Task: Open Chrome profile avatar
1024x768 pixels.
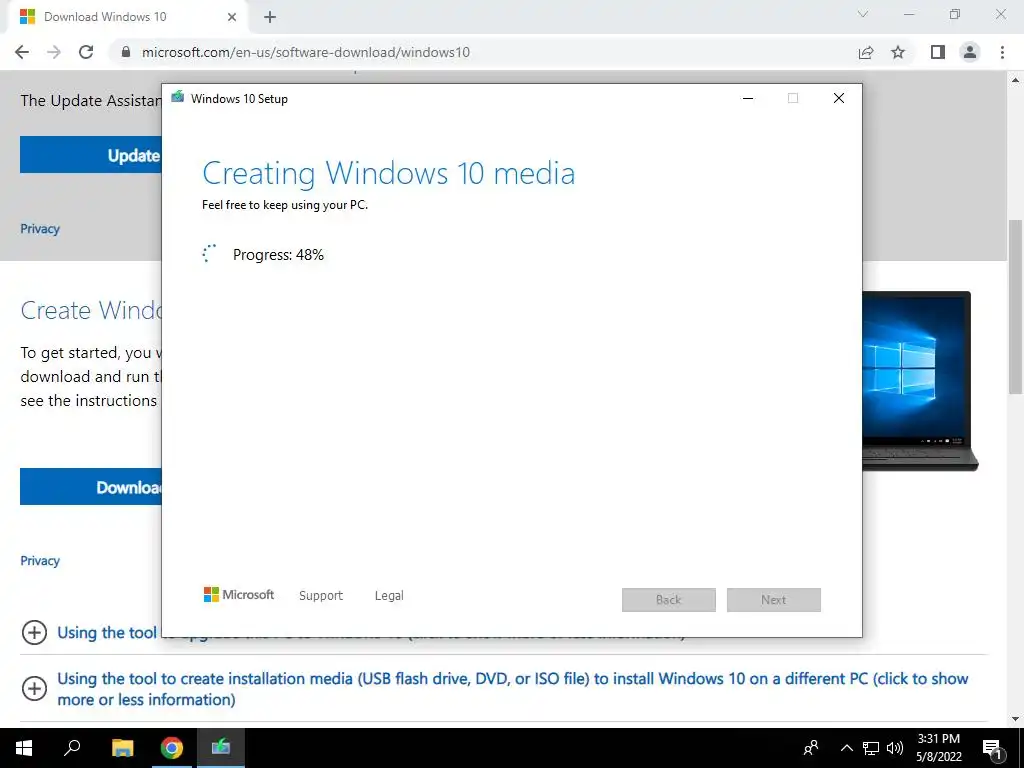Action: click(970, 52)
